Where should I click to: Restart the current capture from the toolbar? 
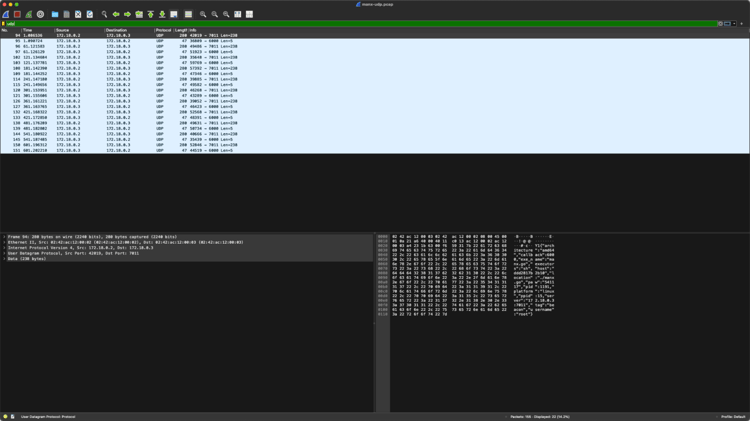pos(29,15)
